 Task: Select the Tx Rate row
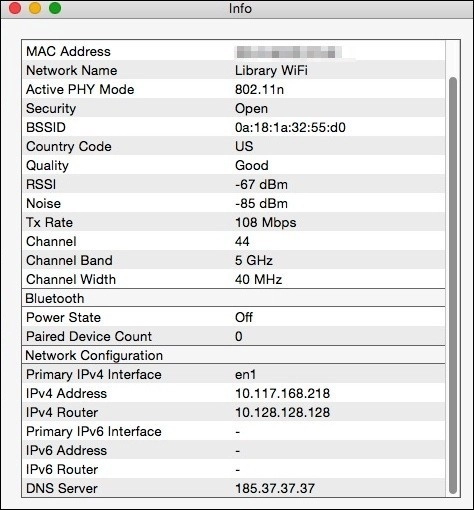(234, 222)
